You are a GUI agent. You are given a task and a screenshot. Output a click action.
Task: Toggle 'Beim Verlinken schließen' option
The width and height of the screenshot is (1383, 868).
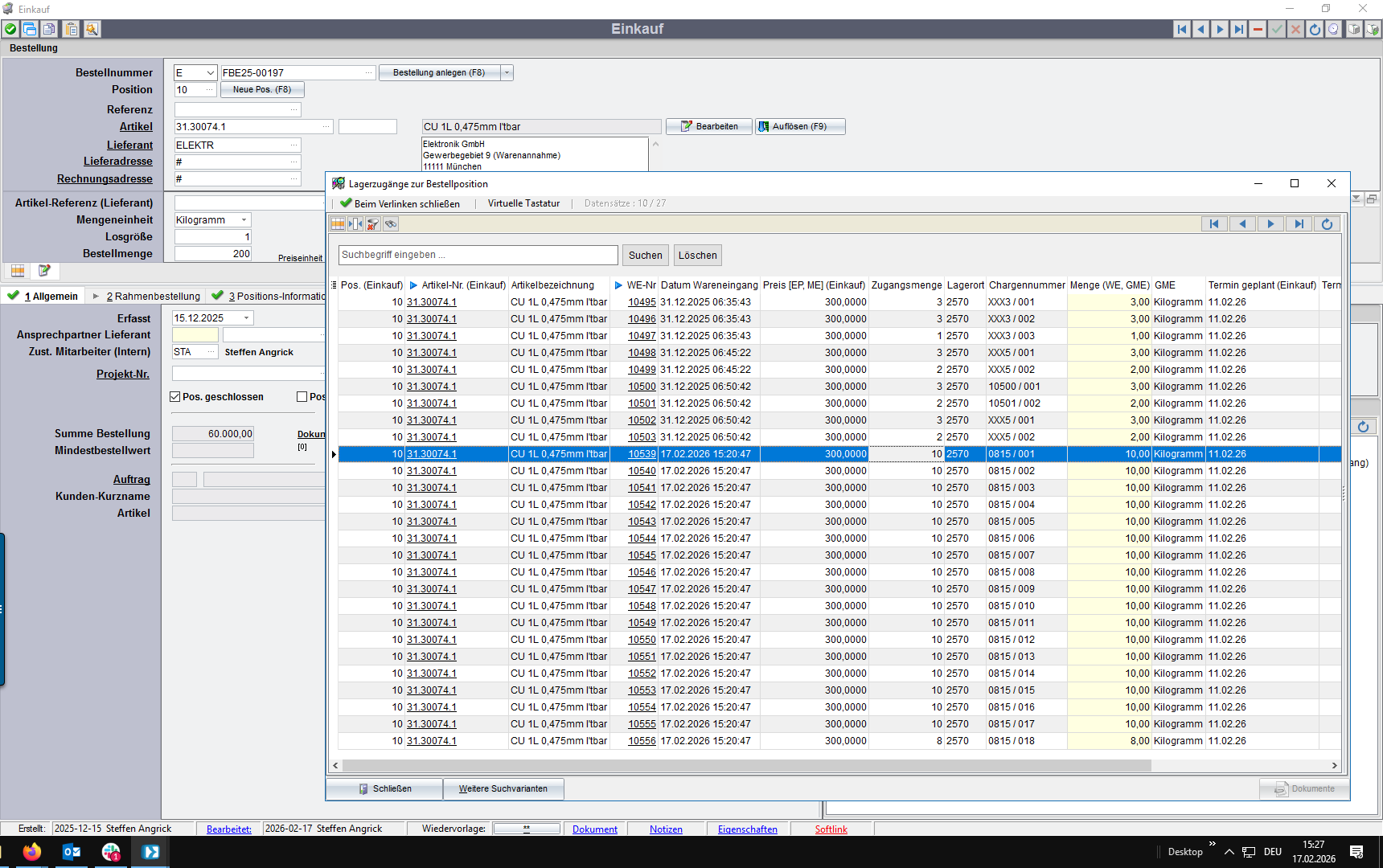click(400, 203)
